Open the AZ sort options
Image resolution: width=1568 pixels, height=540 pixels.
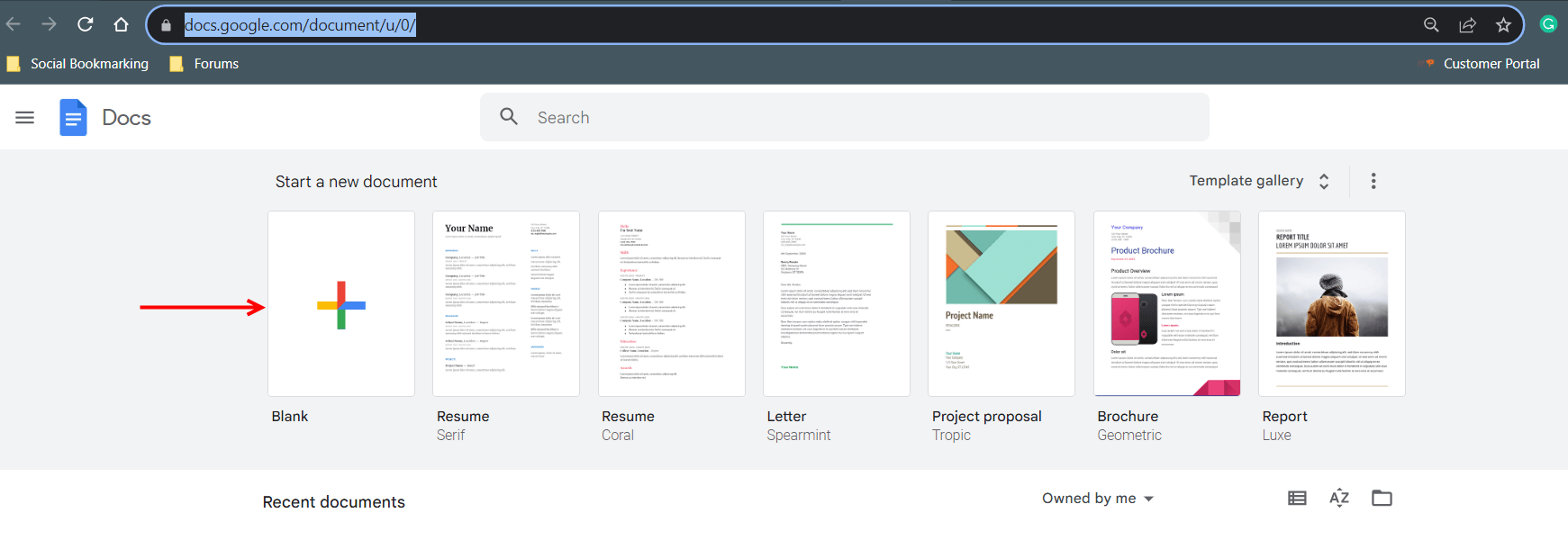point(1339,498)
